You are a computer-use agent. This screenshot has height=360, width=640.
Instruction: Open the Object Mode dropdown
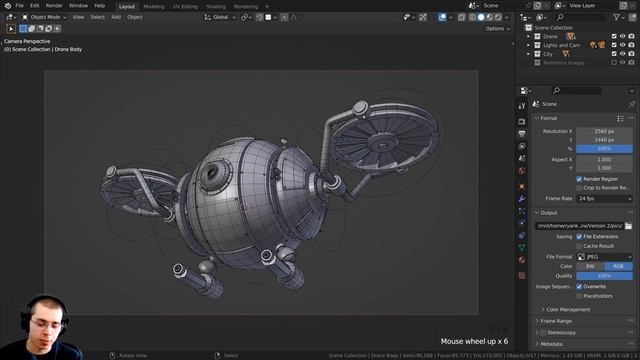(44, 17)
